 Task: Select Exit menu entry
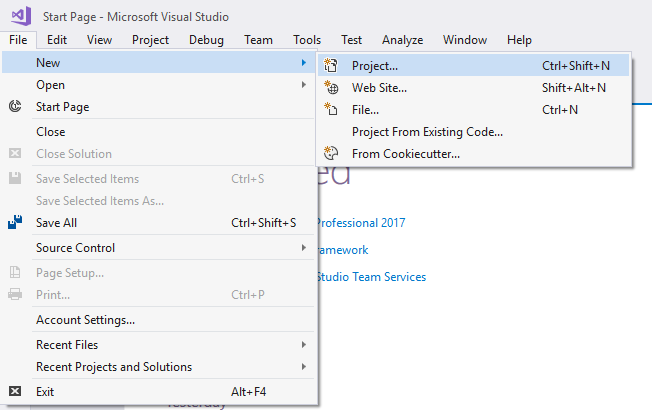[x=158, y=391]
